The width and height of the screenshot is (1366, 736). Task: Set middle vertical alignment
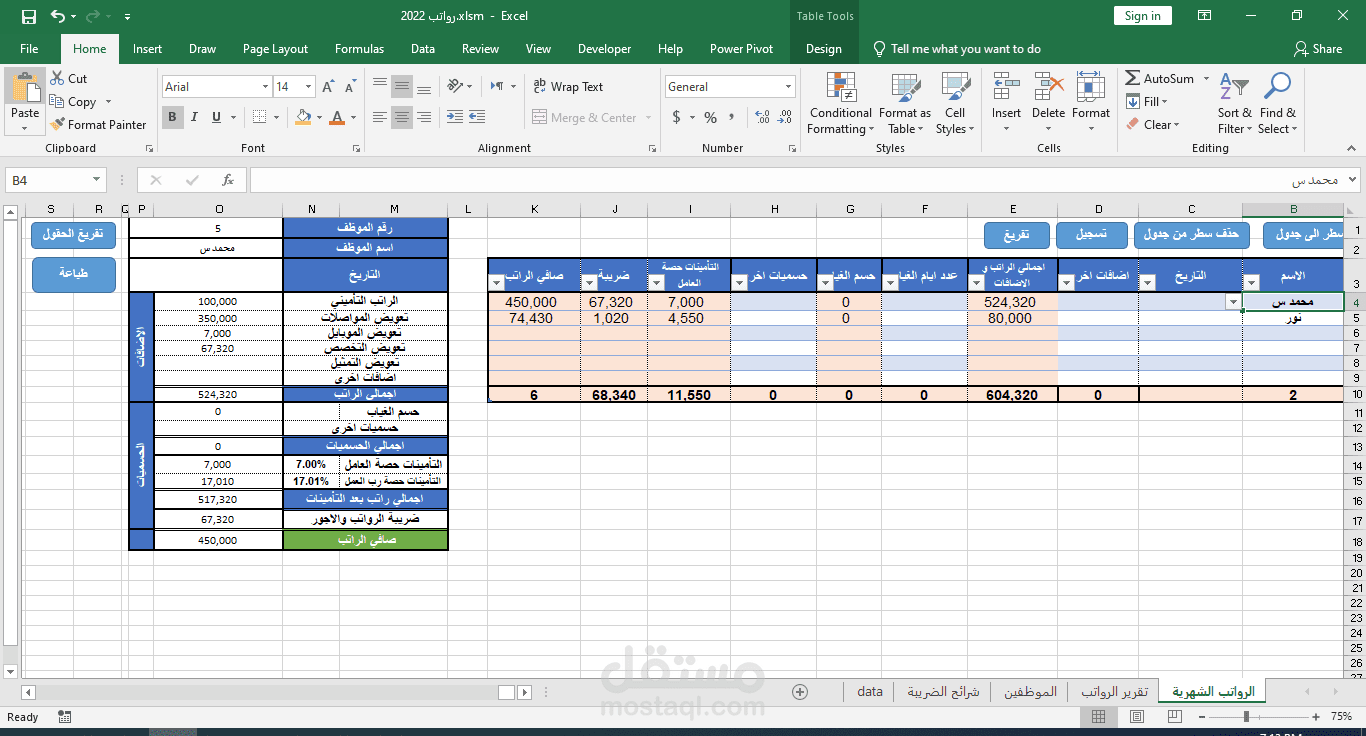pos(402,87)
